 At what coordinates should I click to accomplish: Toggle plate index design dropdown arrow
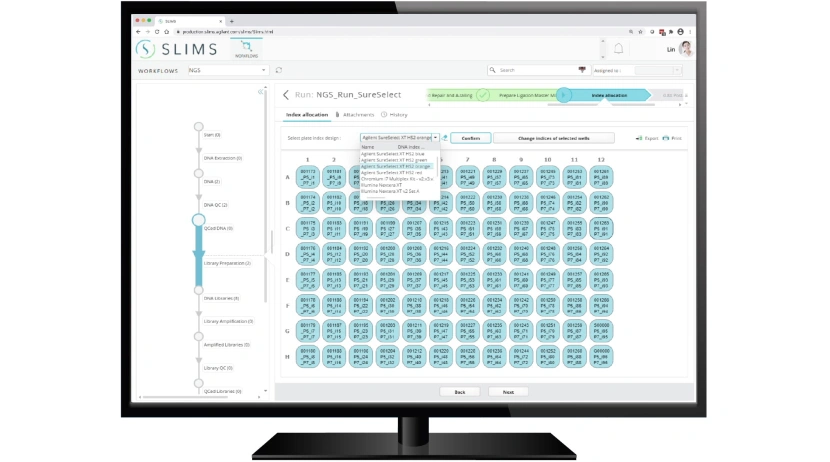coord(436,138)
